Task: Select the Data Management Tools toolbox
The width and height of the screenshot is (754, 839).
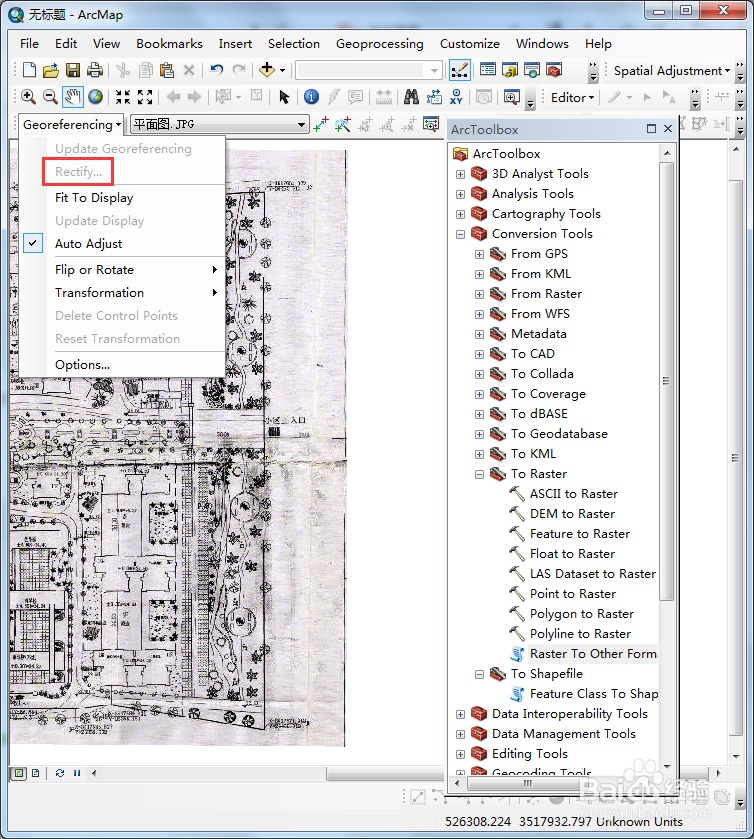Action: [563, 734]
